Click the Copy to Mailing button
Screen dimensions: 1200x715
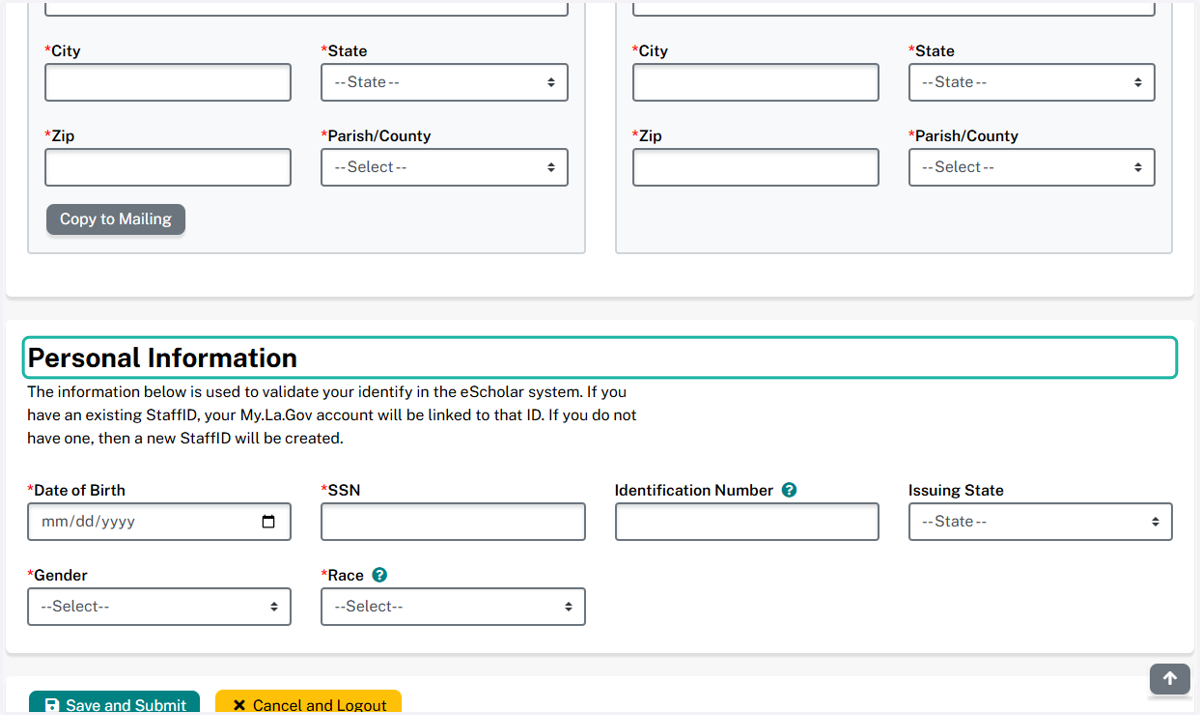pyautogui.click(x=116, y=219)
